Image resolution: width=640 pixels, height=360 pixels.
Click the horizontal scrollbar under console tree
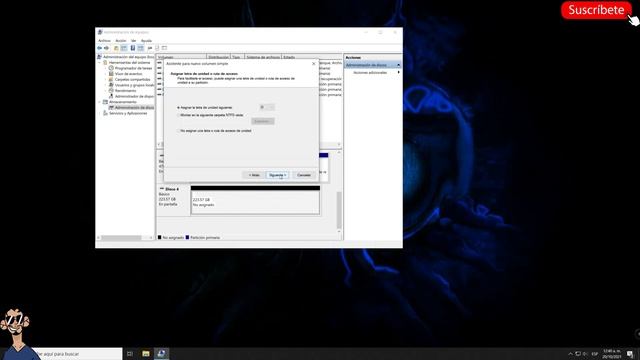pos(121,238)
